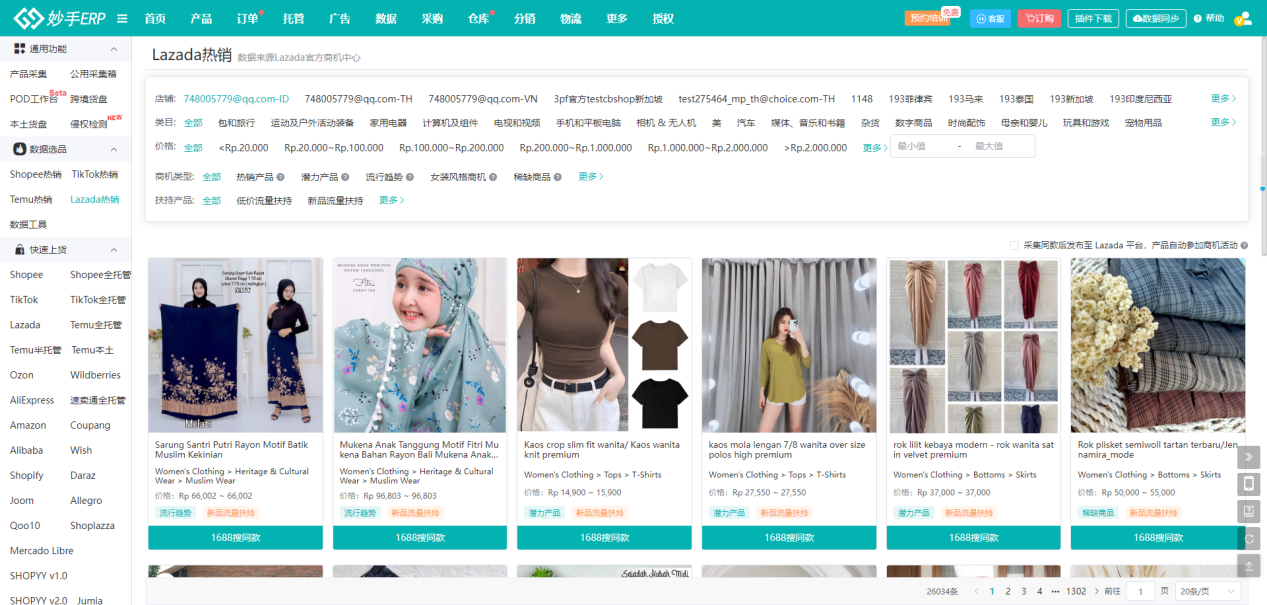The width and height of the screenshot is (1267, 605).
Task: Click the 最大值 maximum price field
Action: (1000, 146)
